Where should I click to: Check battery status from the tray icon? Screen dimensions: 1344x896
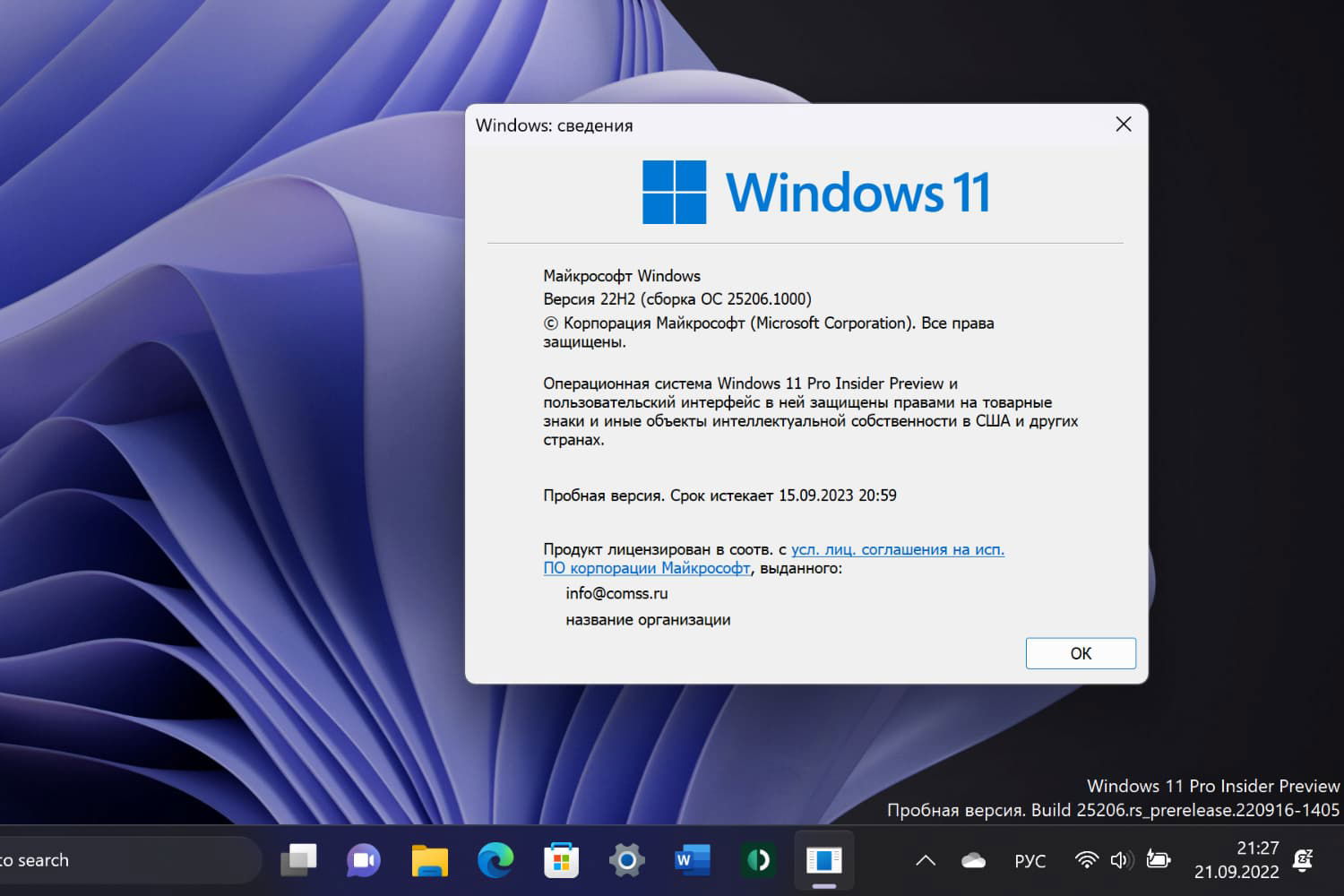(x=1158, y=860)
